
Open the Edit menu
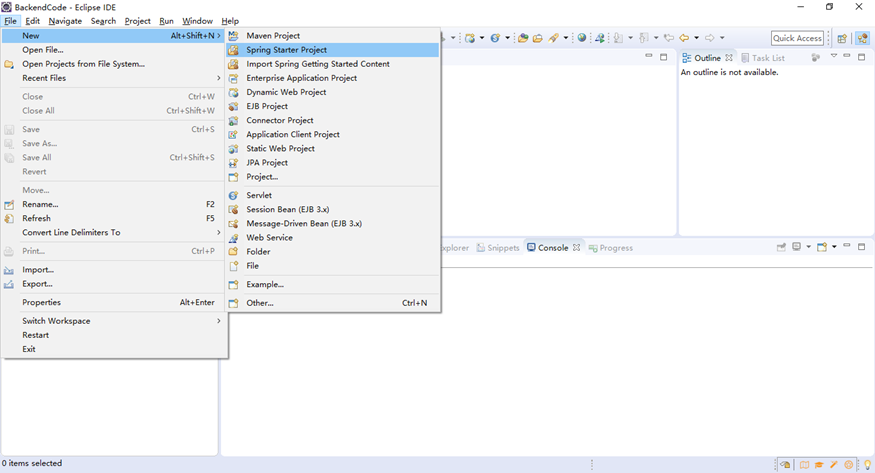[x=32, y=21]
